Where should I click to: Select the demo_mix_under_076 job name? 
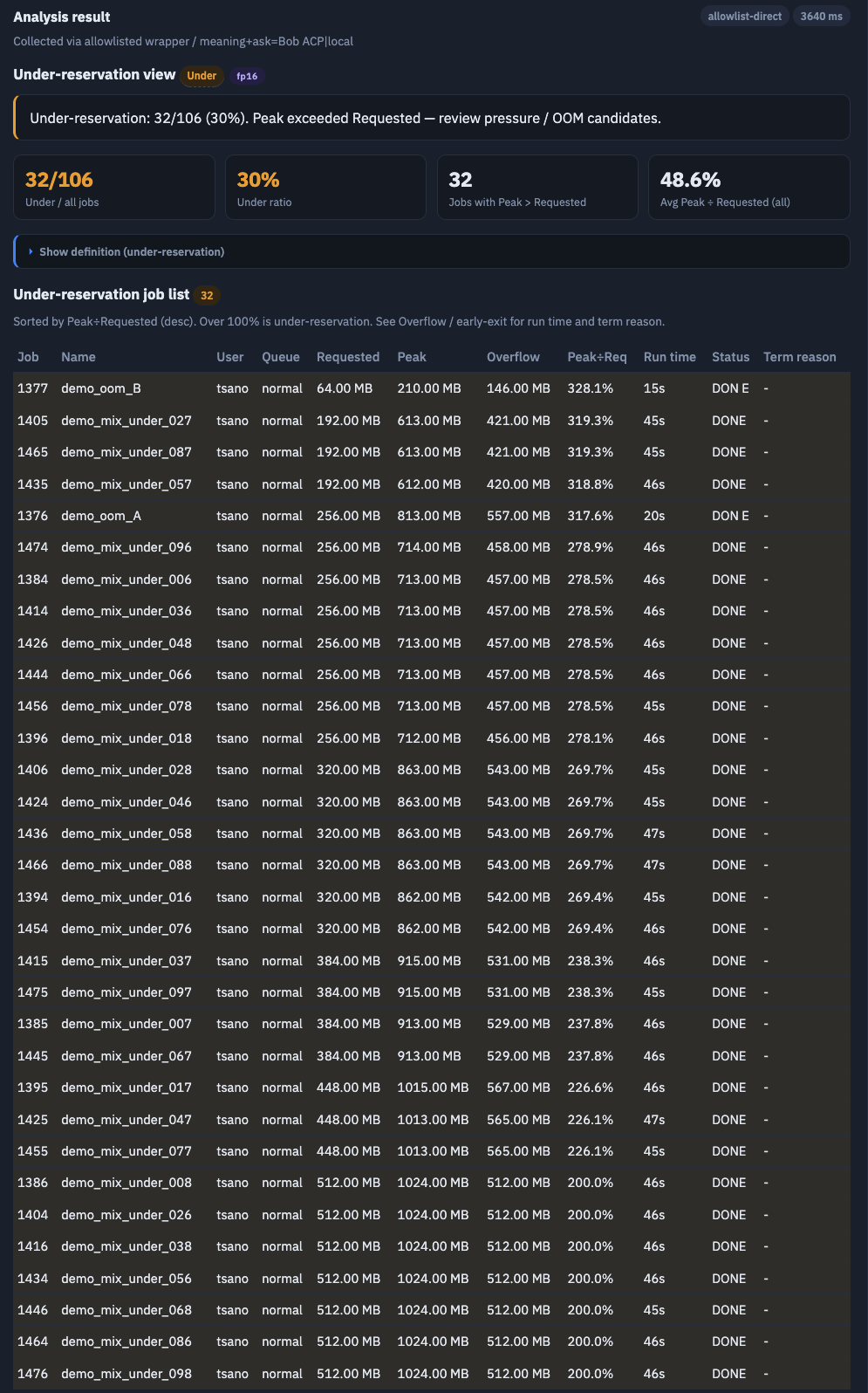pyautogui.click(x=126, y=929)
